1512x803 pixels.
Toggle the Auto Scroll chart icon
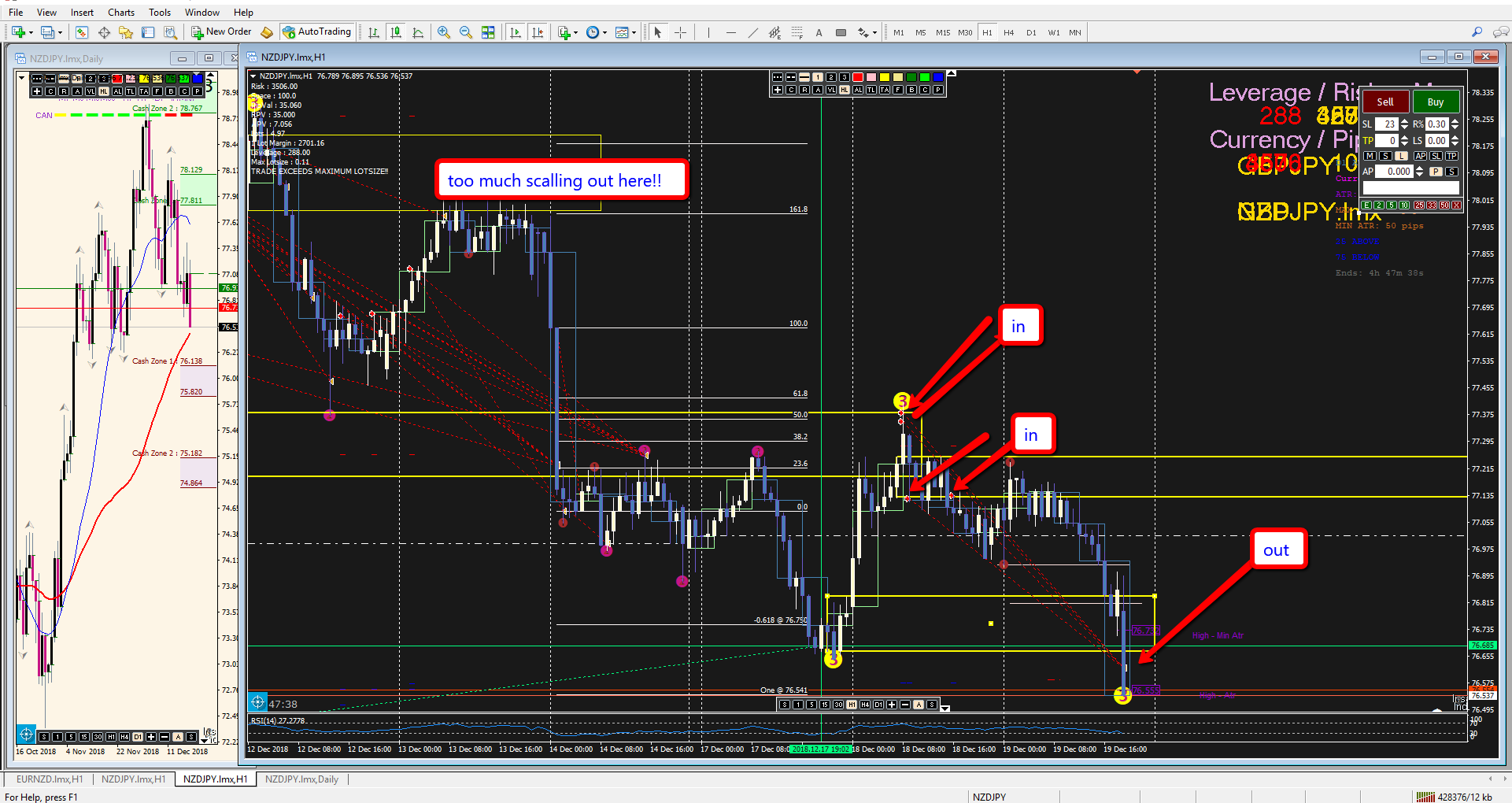(516, 32)
